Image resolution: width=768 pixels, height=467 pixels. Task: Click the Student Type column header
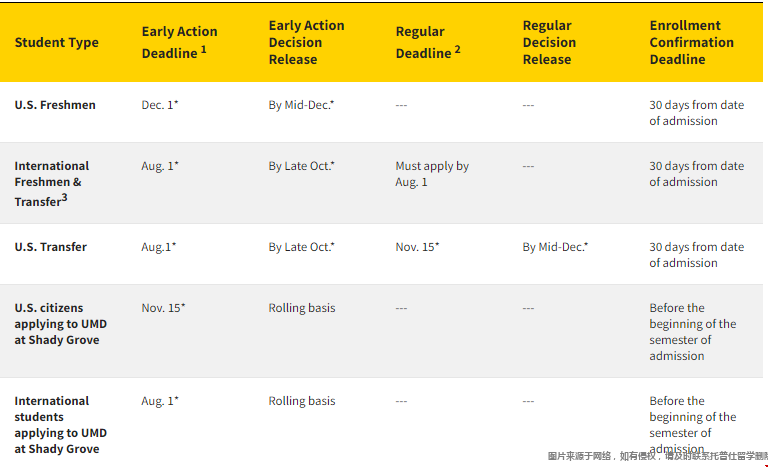click(56, 43)
